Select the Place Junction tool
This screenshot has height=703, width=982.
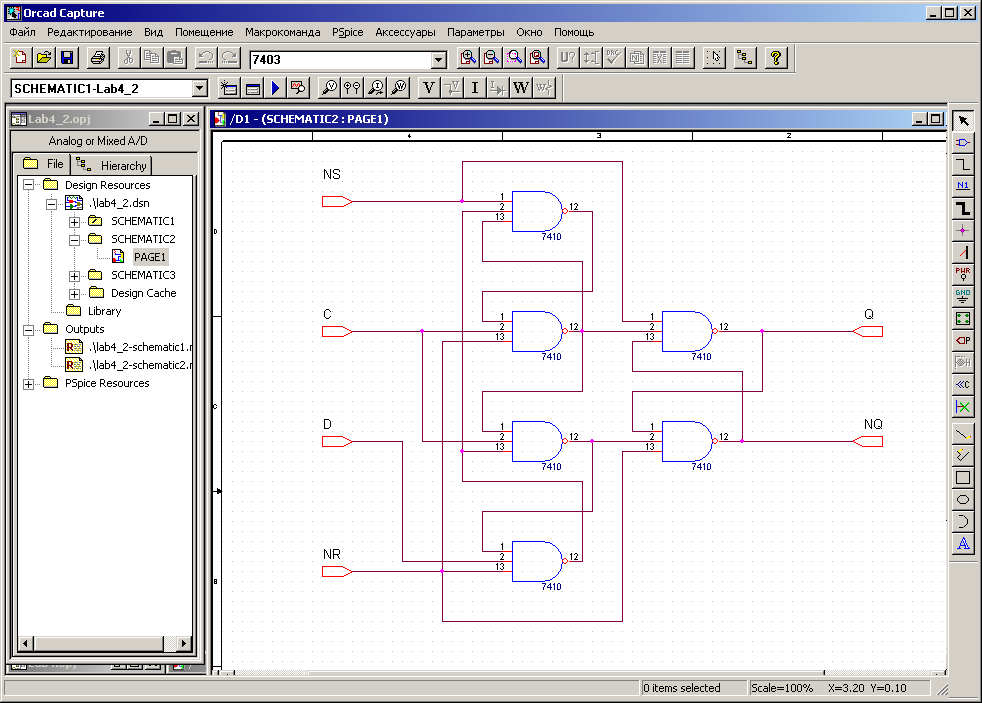[963, 230]
